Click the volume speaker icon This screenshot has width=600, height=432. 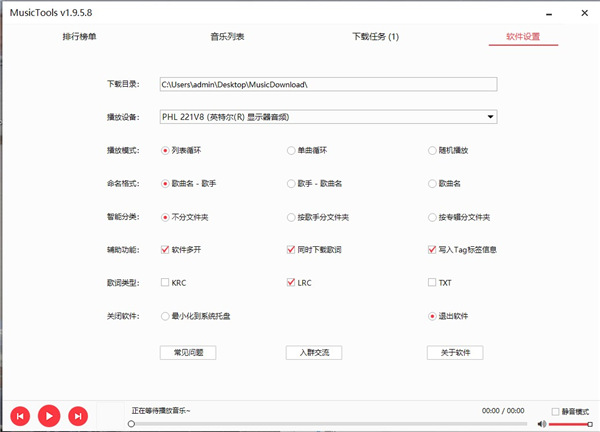tap(541, 424)
